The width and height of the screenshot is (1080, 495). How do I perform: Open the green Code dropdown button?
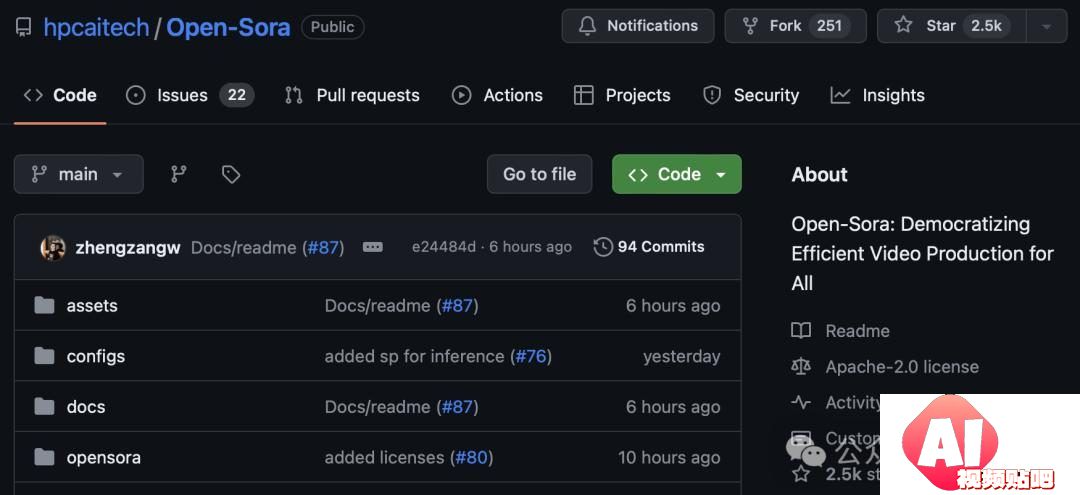[x=676, y=174]
